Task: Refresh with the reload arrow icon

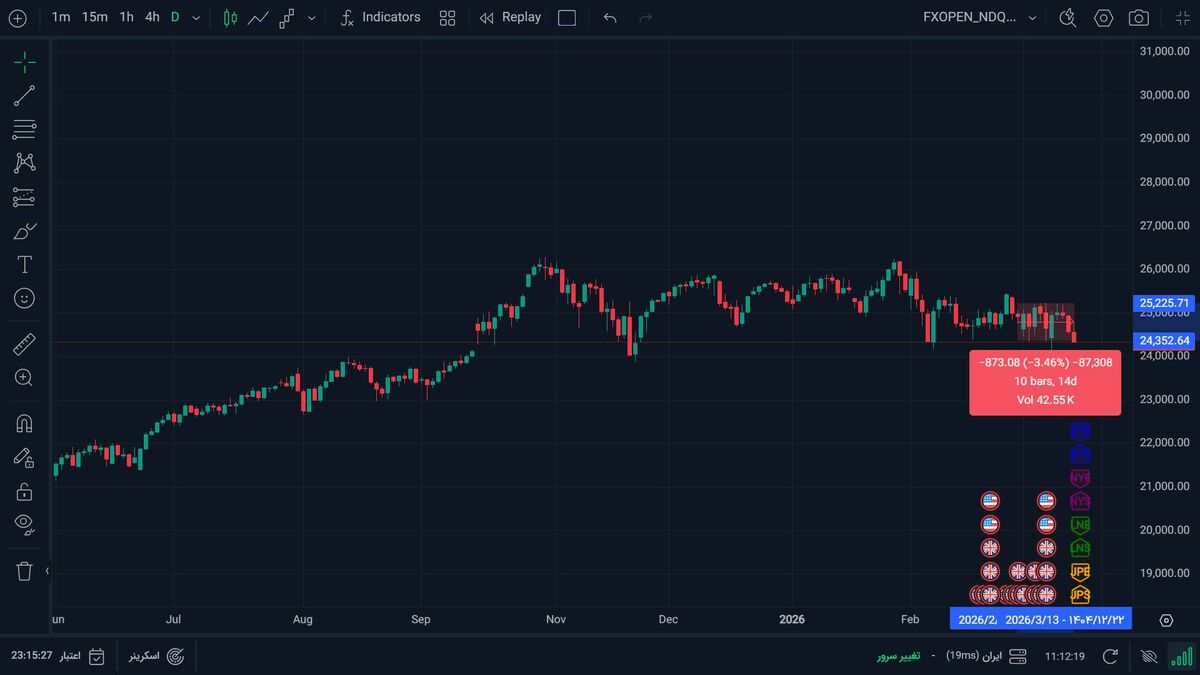Action: point(1110,656)
